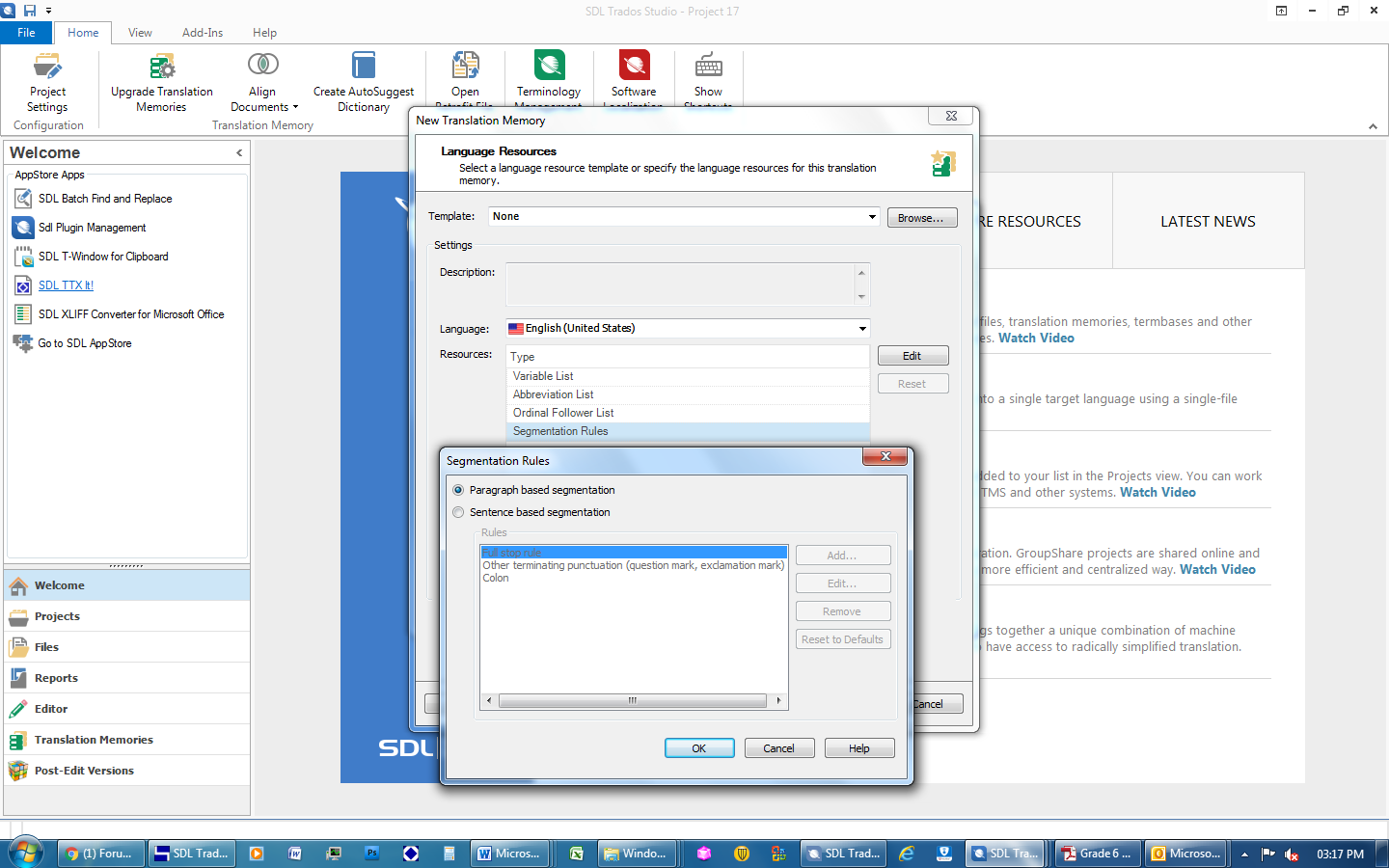
Task: Open the Excel taskbar icon
Action: [x=577, y=854]
